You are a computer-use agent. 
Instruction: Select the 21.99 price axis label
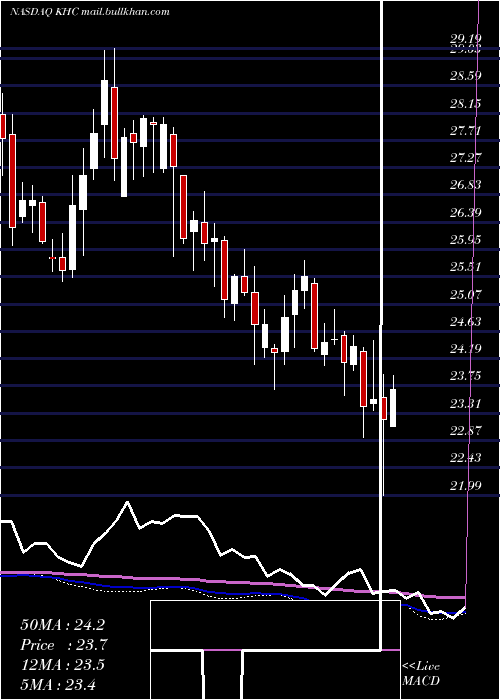tap(465, 485)
